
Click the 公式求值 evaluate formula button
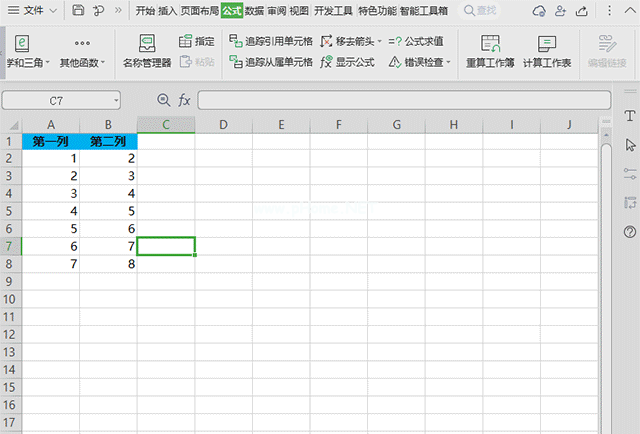[x=416, y=41]
